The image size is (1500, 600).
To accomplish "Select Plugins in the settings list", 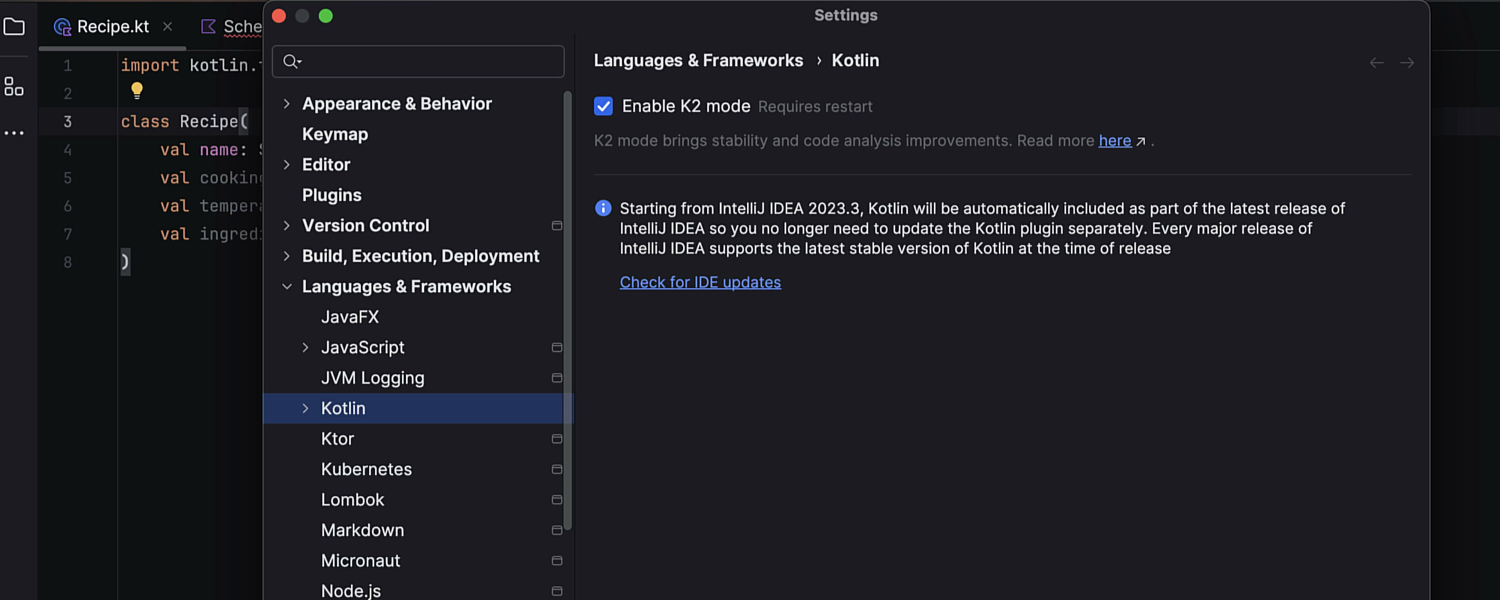I will pyautogui.click(x=332, y=195).
